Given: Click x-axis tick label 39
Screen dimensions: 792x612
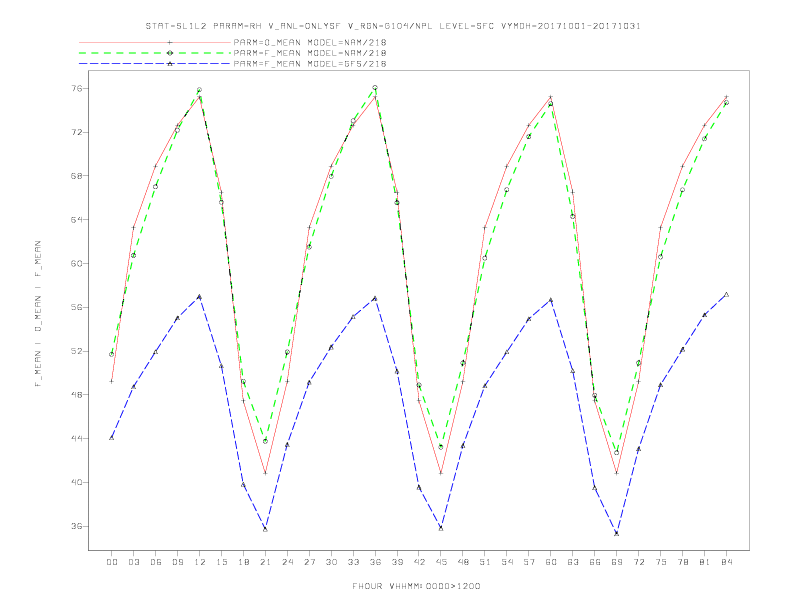Looking at the screenshot, I should 398,562.
